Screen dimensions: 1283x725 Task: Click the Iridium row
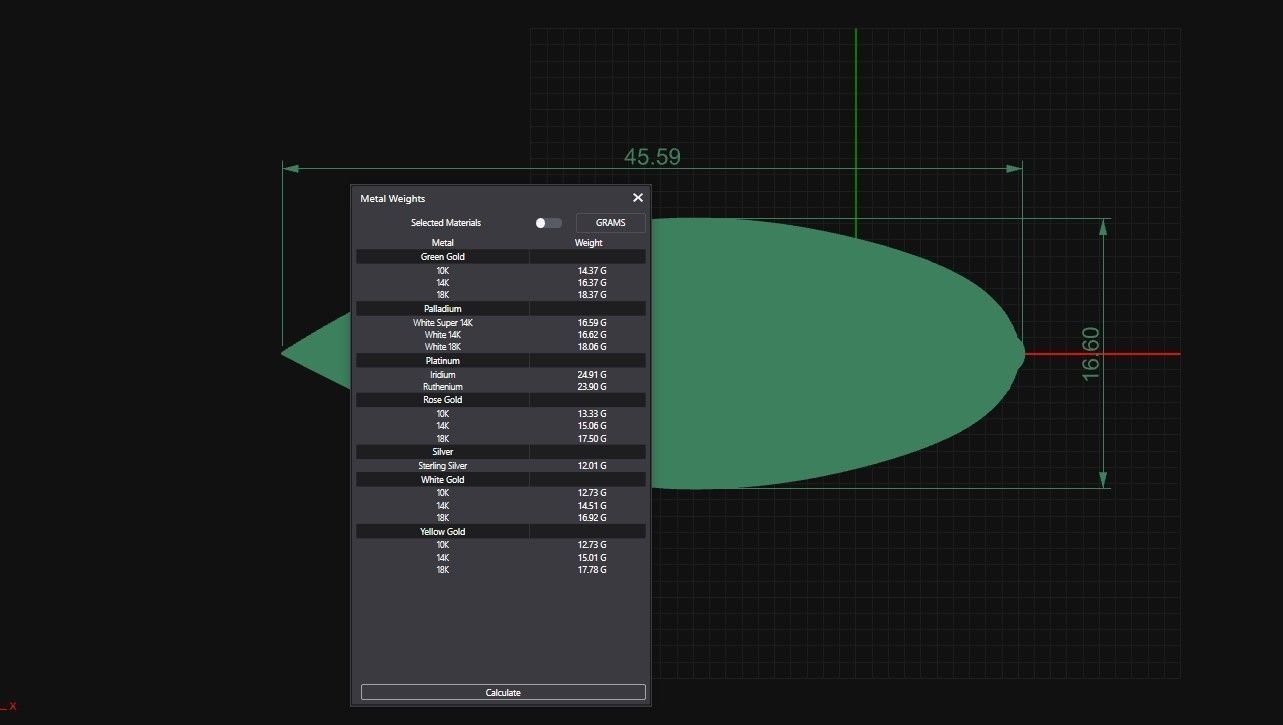(x=501, y=375)
